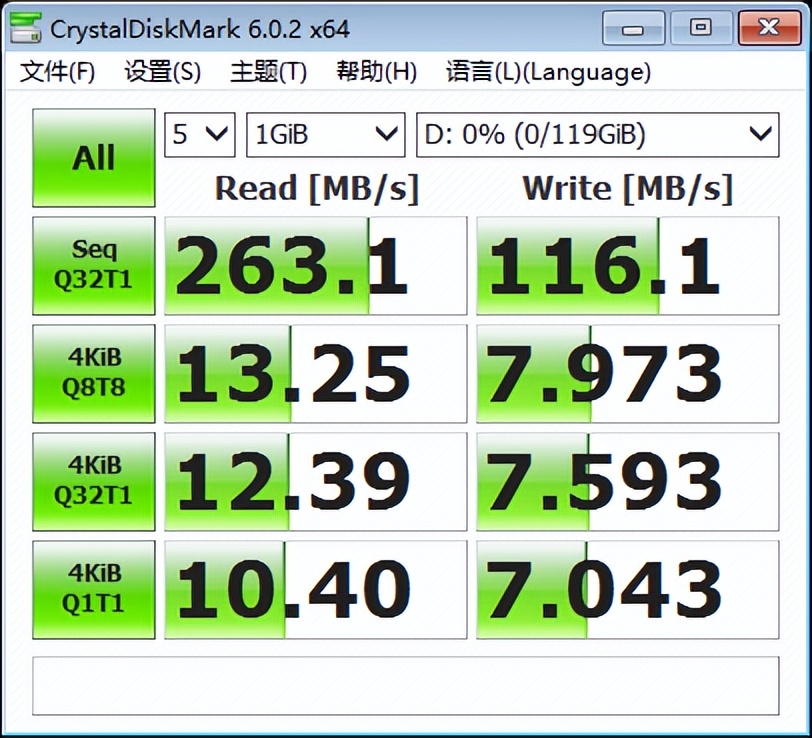812x738 pixels.
Task: Click the Read [MB/s] column header
Action: pyautogui.click(x=316, y=187)
